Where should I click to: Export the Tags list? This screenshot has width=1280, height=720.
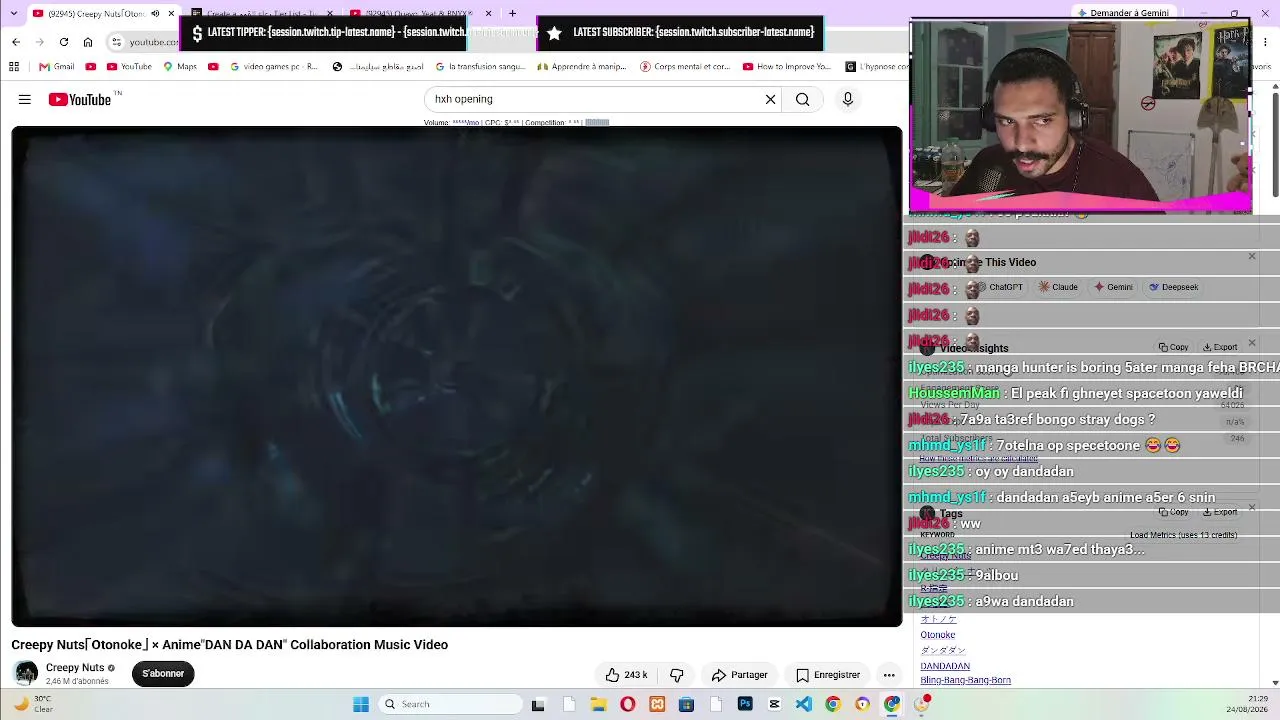[1220, 512]
